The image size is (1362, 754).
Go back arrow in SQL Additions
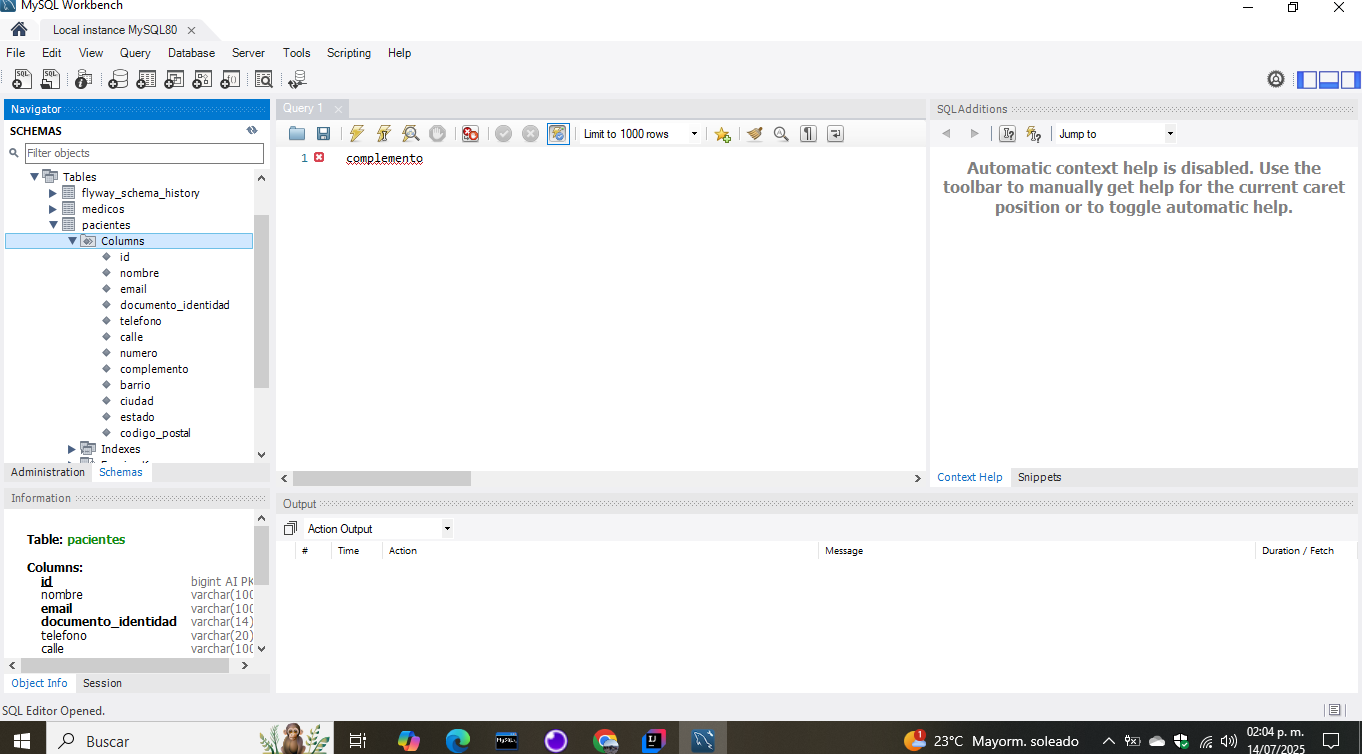pyautogui.click(x=947, y=134)
